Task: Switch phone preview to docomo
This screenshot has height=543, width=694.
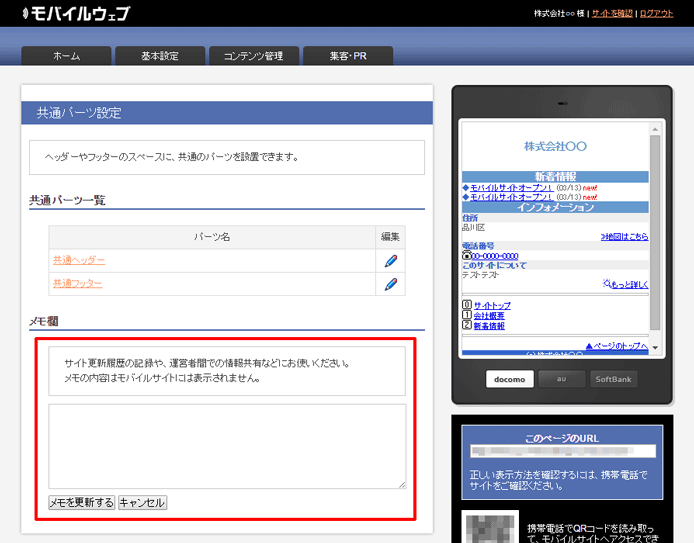Action: (x=510, y=379)
